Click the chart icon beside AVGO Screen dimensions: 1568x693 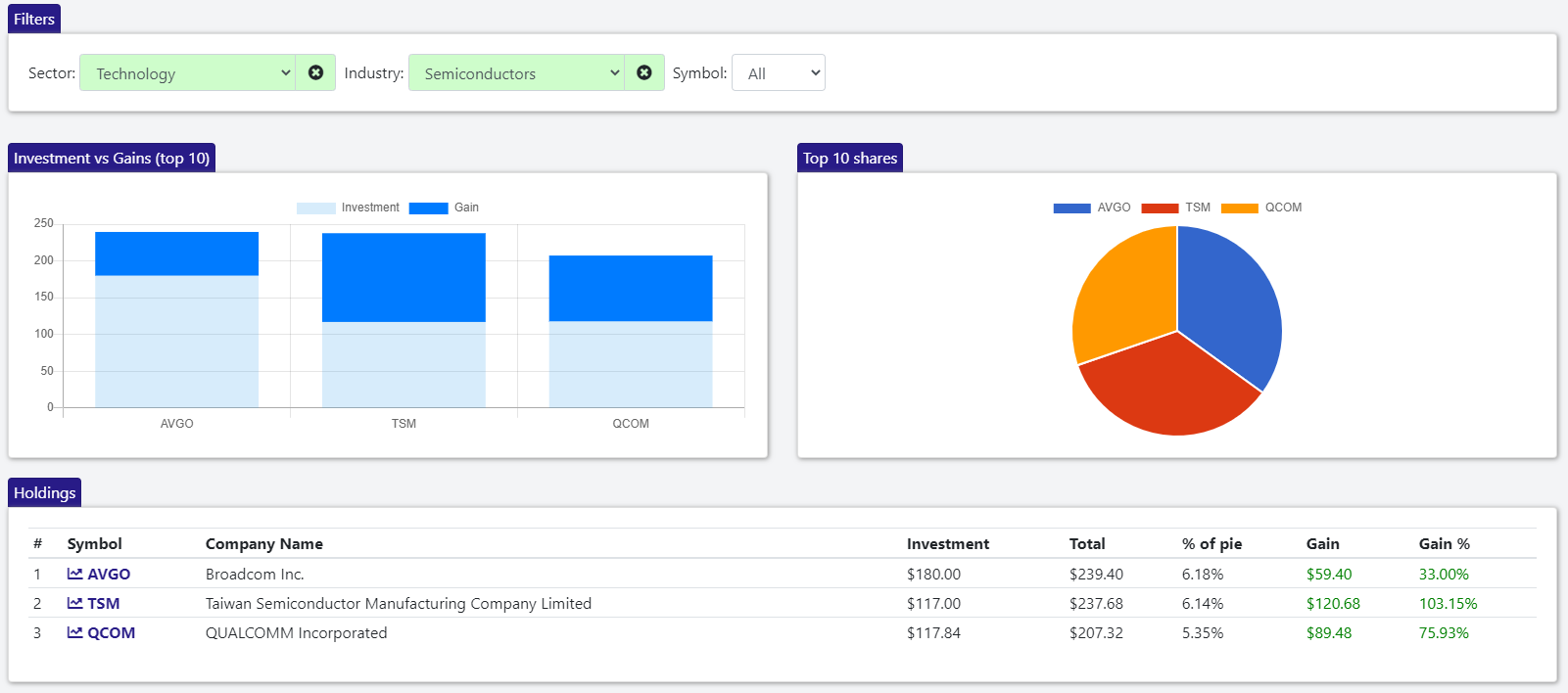[x=75, y=574]
